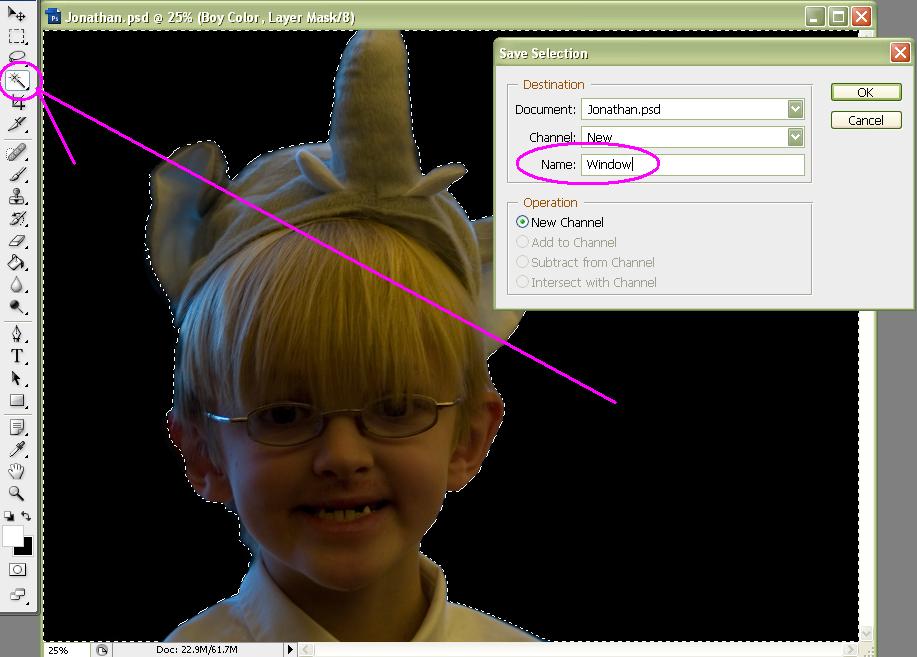This screenshot has width=917, height=657.
Task: Select the Zoom tool
Action: pos(16,493)
